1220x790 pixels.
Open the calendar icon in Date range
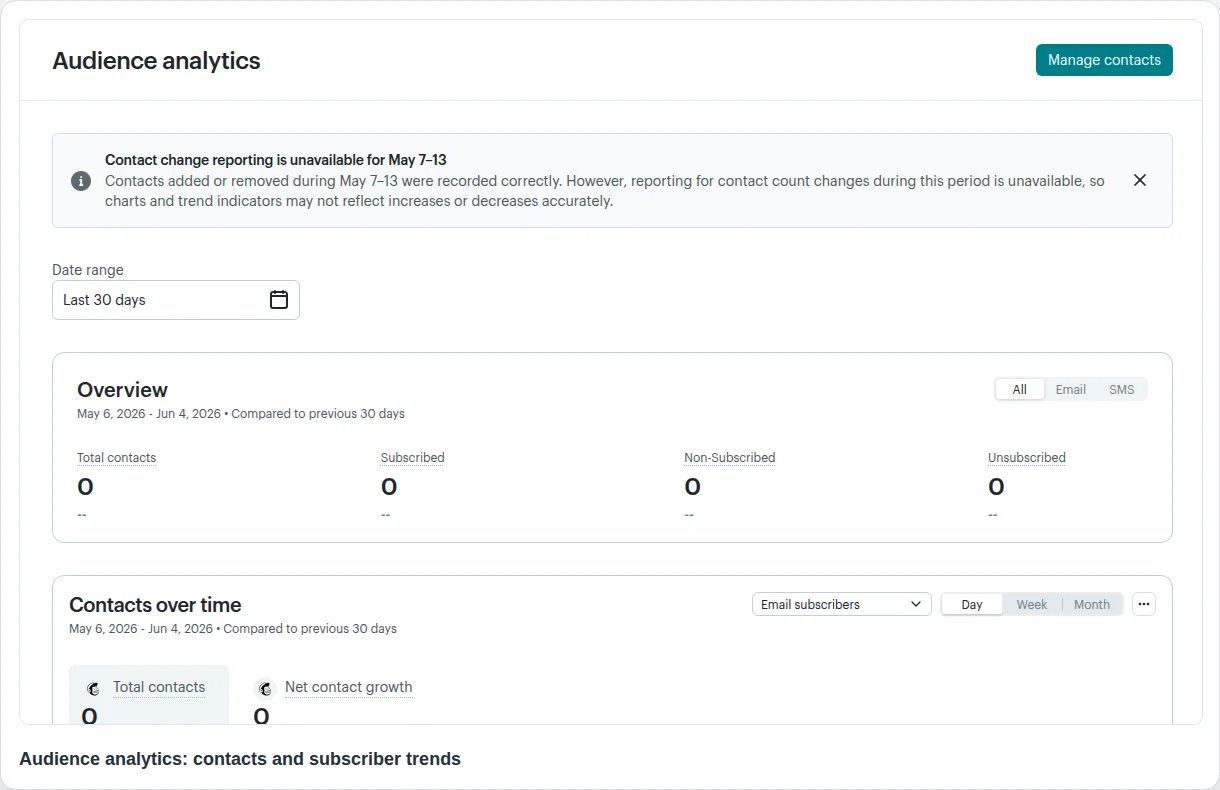point(279,300)
